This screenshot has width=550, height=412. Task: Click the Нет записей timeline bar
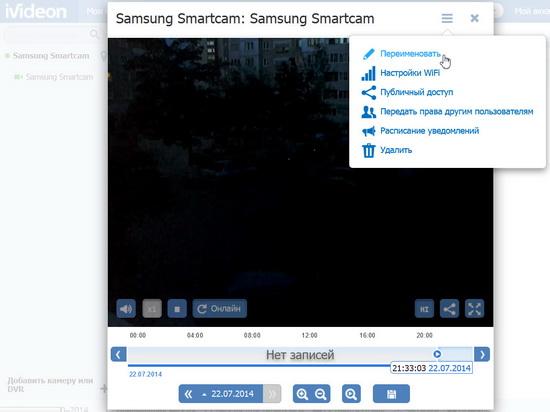tap(300, 354)
